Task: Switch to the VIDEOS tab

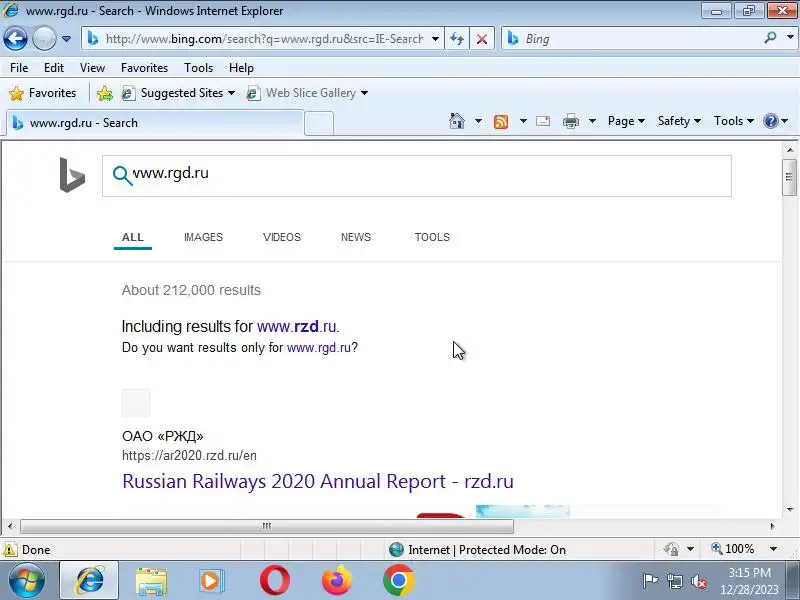Action: (282, 237)
